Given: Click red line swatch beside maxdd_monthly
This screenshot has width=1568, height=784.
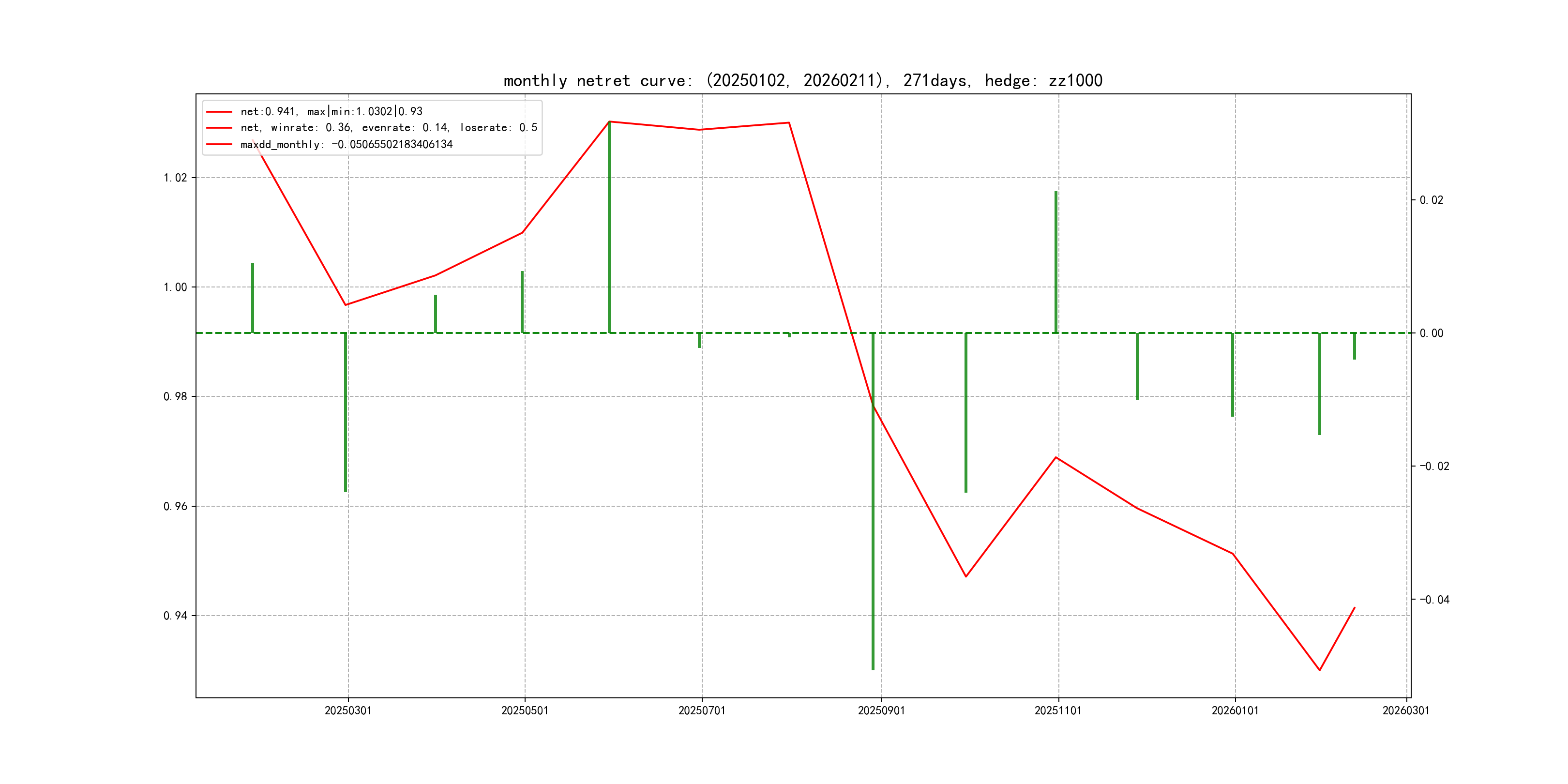Looking at the screenshot, I should pos(219,144).
